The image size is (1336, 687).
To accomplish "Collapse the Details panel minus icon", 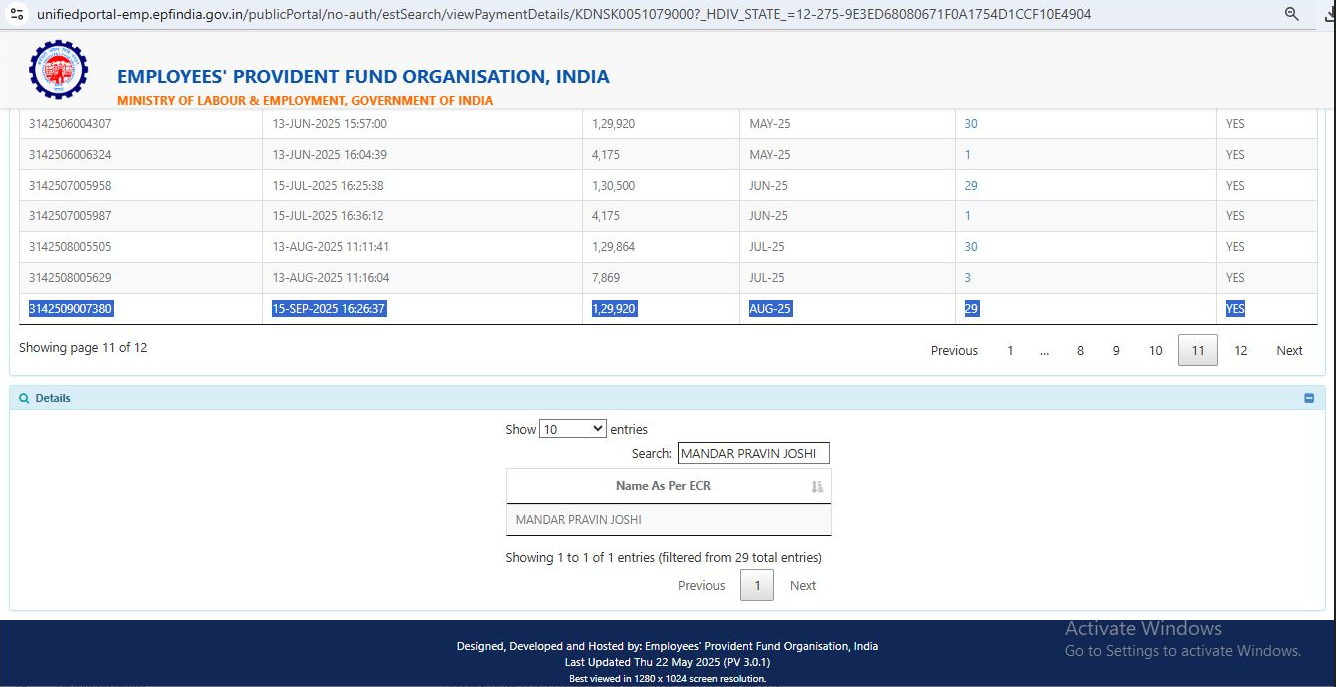I will [1309, 398].
